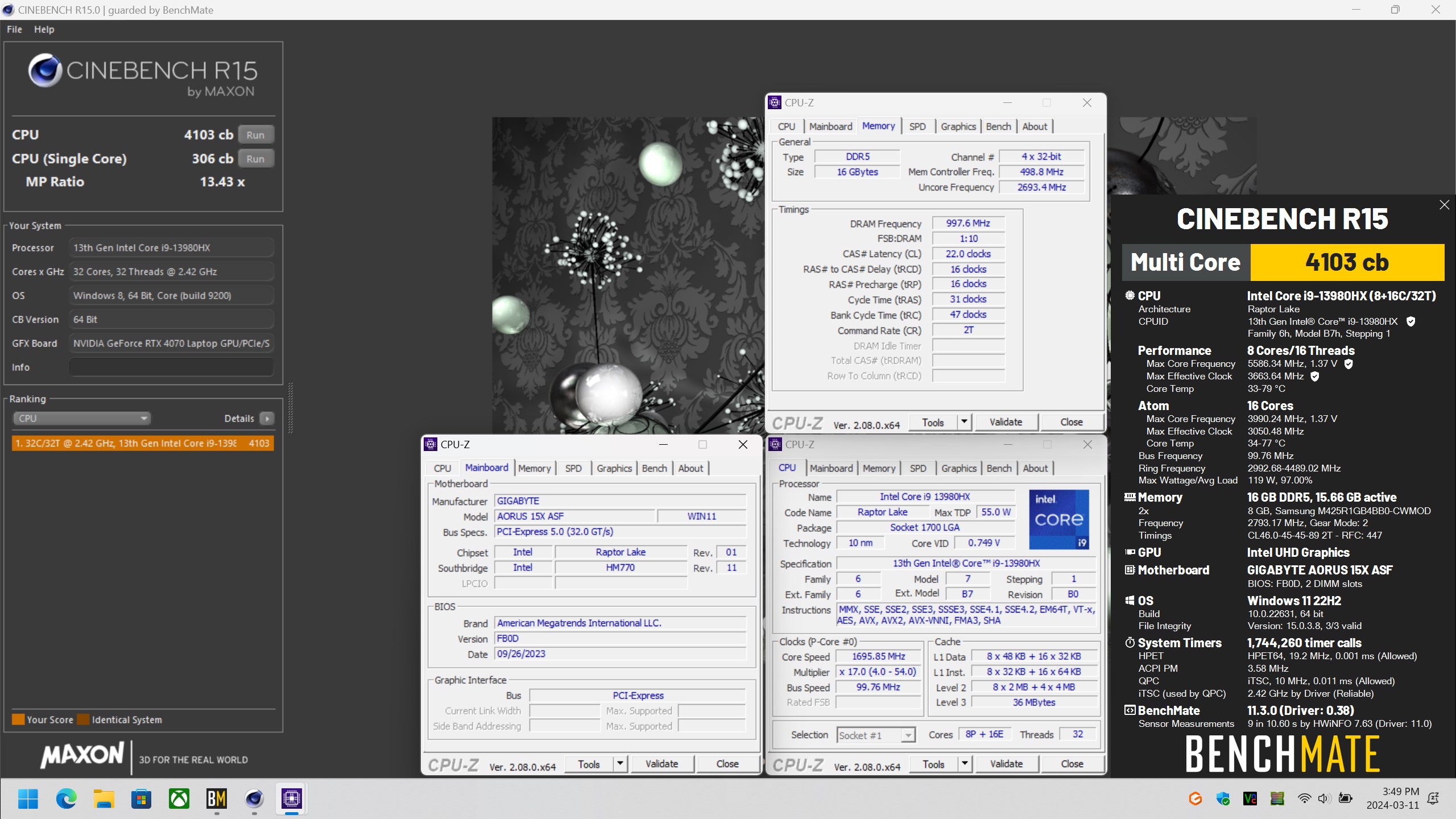Image resolution: width=1456 pixels, height=819 pixels.
Task: Click the Core Speed value 1695.85 MHz
Action: pos(878,656)
